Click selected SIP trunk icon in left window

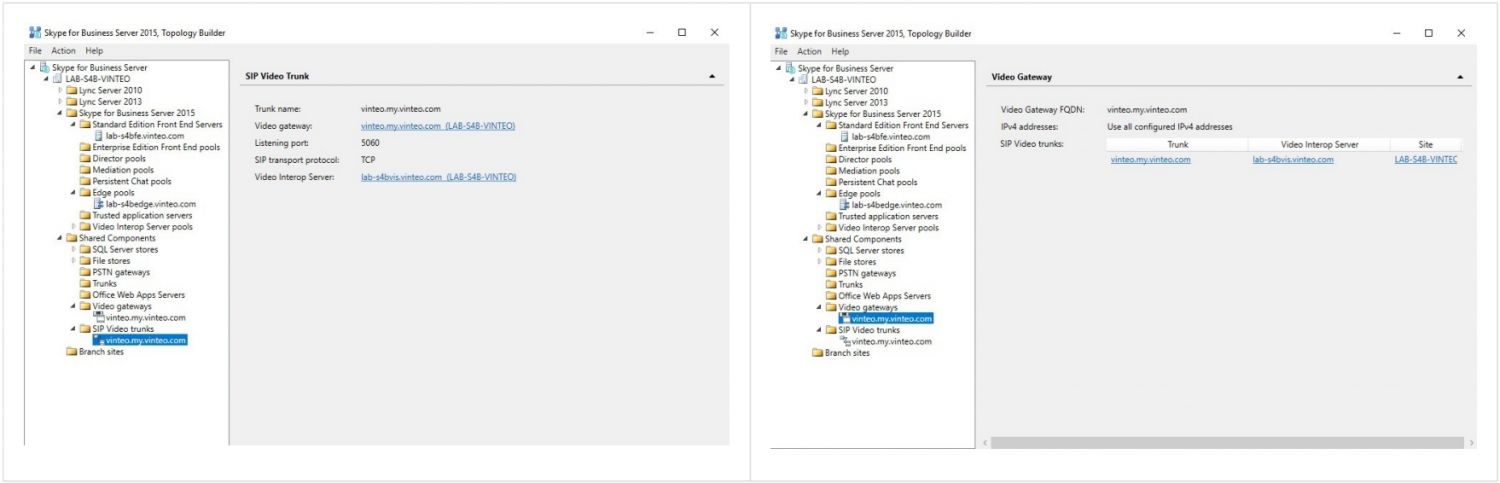pyautogui.click(x=99, y=340)
